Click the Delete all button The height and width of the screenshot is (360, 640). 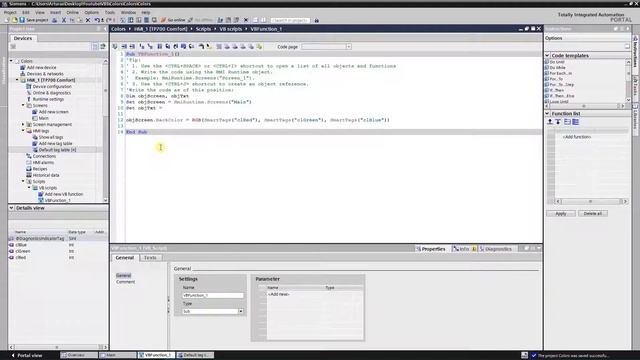pos(592,213)
